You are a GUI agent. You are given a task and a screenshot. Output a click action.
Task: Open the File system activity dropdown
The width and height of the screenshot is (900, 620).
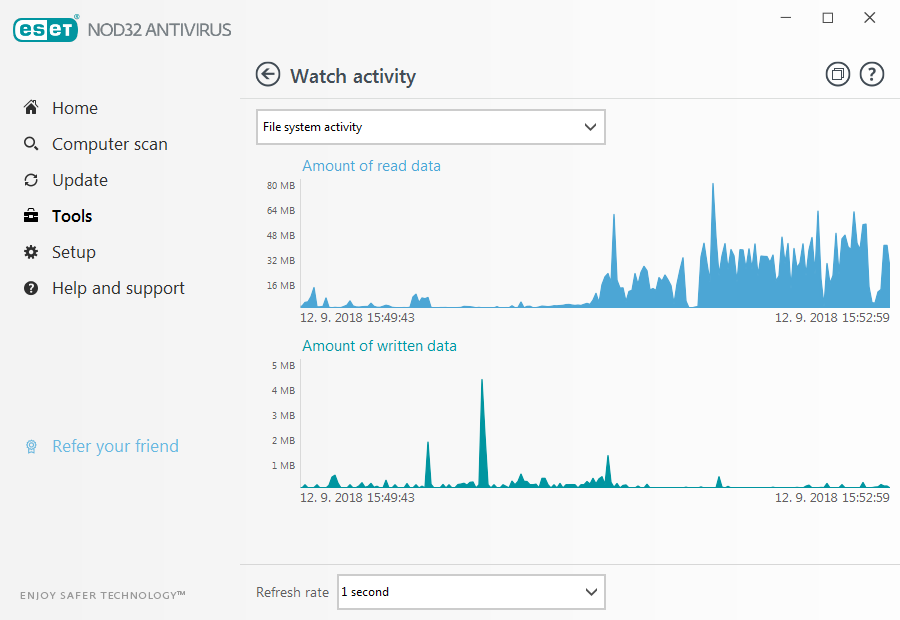point(430,127)
